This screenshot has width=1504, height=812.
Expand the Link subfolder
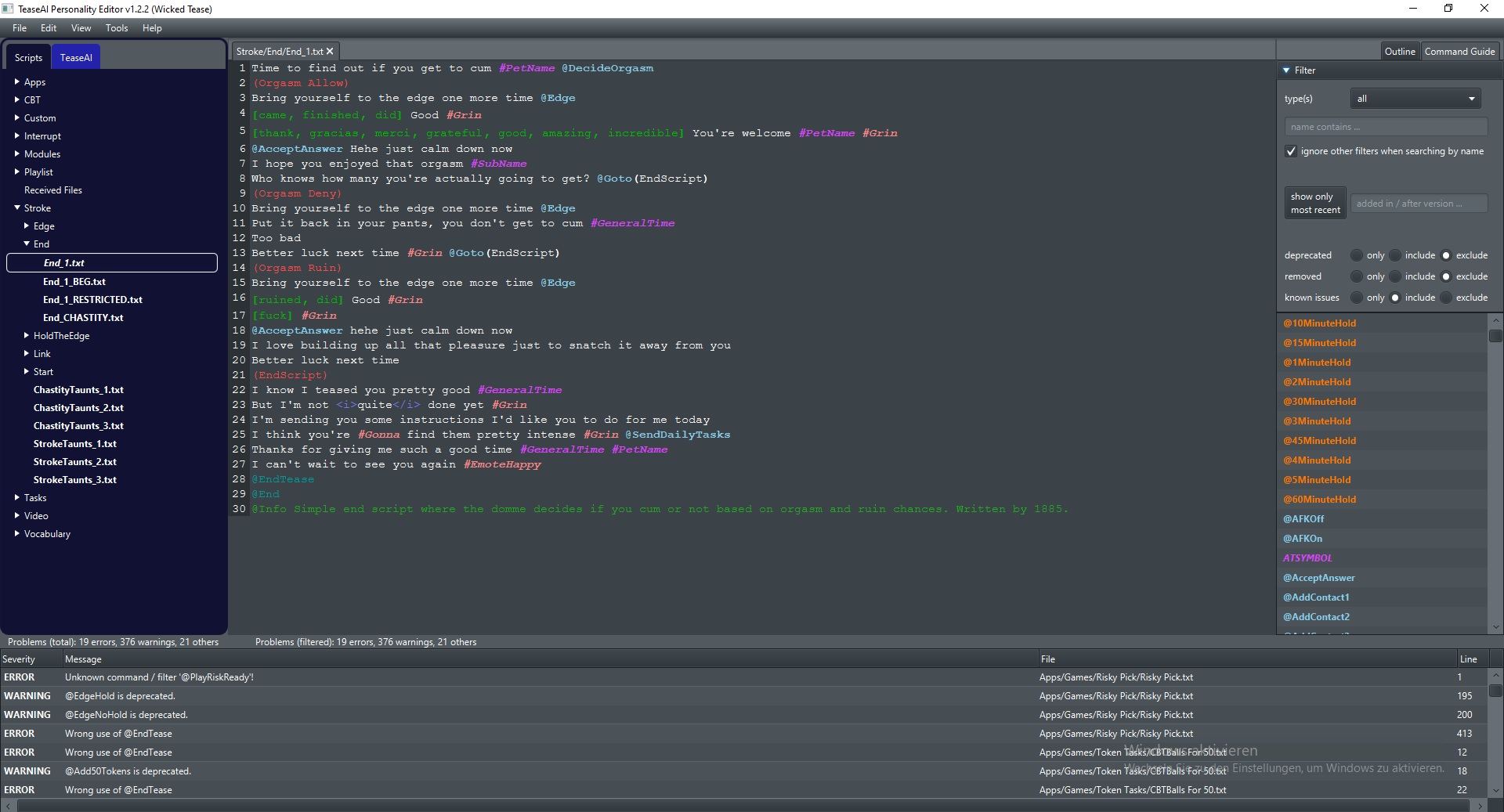(27, 353)
